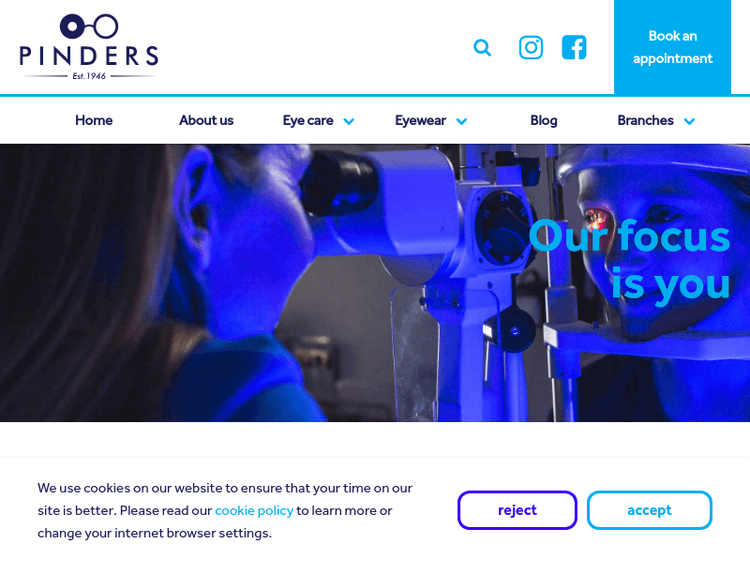Go to the Home menu item

click(94, 120)
